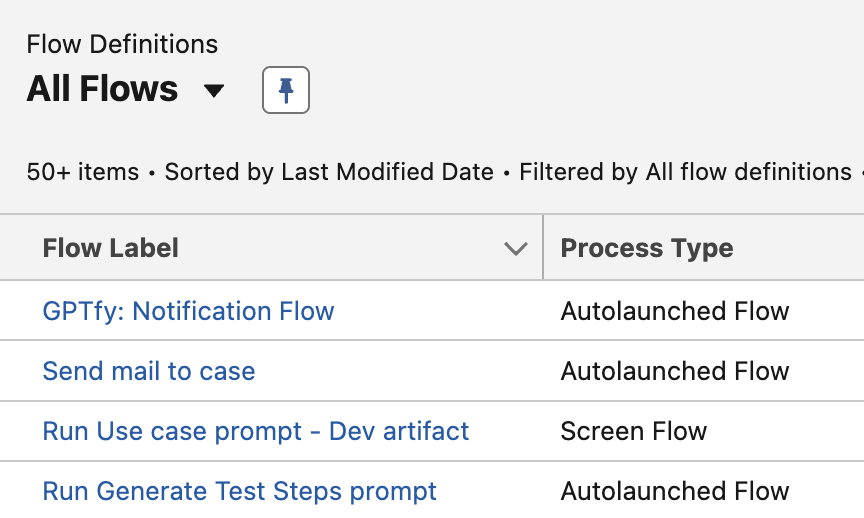The width and height of the screenshot is (864, 518).
Task: Click the Filtered by All flow definitions text
Action: point(685,172)
